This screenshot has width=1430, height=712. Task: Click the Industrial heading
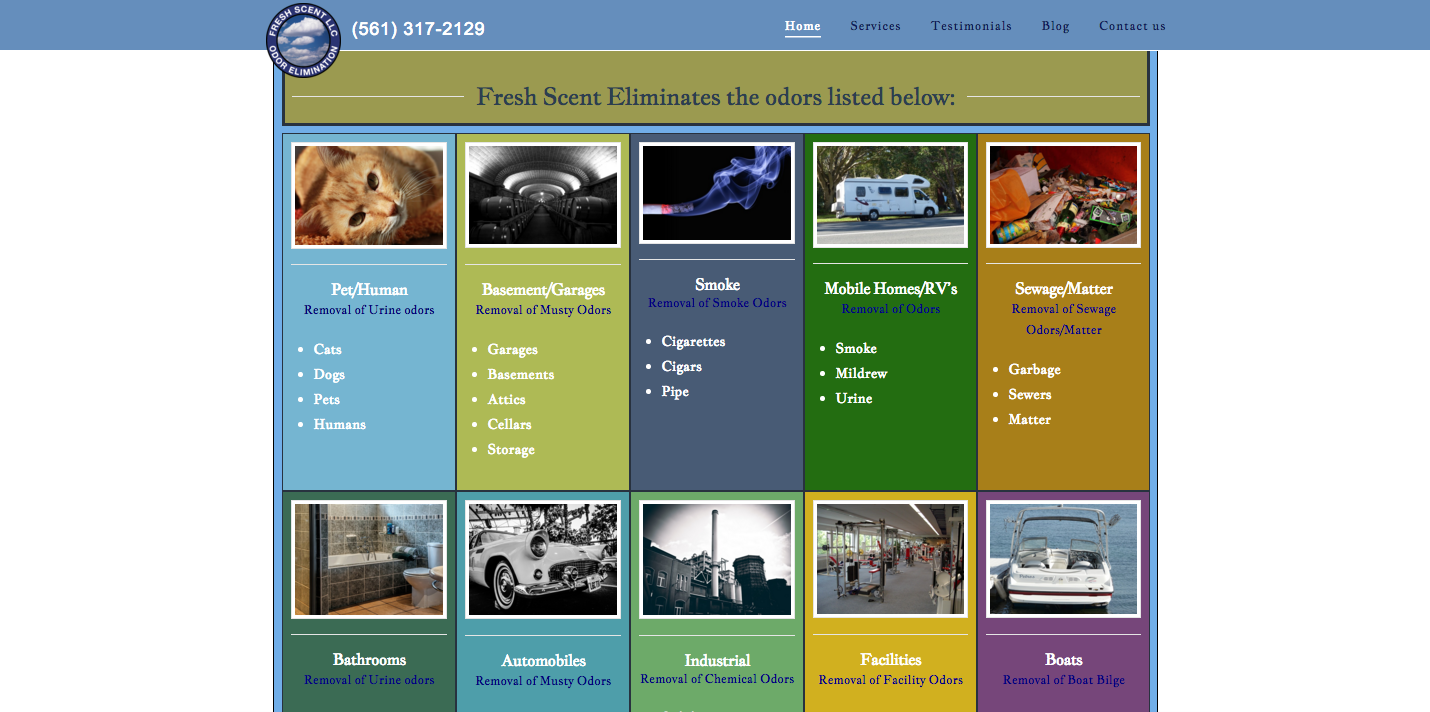pyautogui.click(x=717, y=661)
